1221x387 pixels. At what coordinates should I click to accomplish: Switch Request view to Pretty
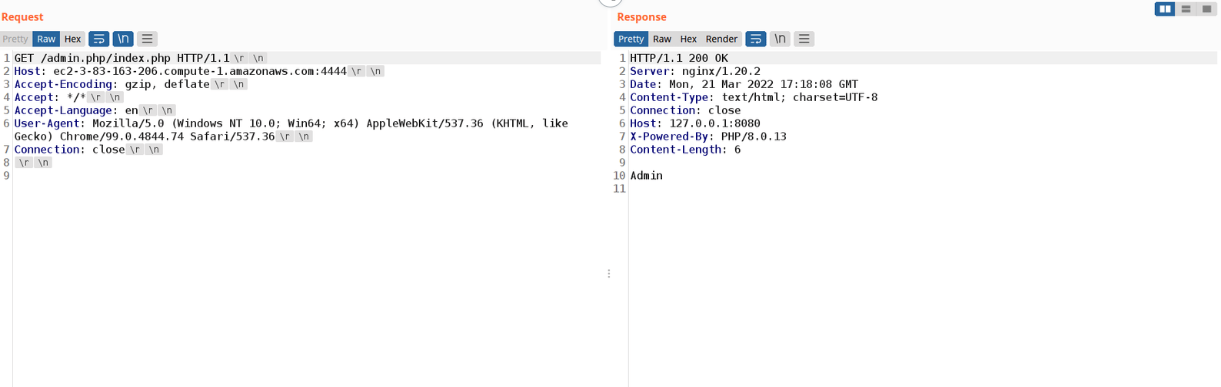(x=15, y=39)
